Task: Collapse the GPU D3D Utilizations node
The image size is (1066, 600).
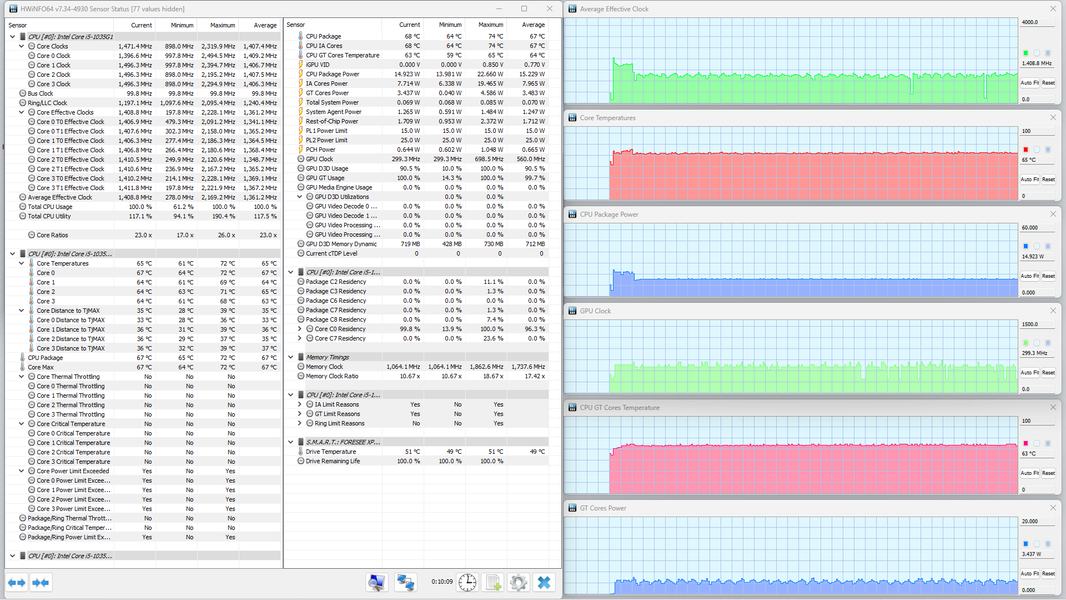Action: pos(300,197)
